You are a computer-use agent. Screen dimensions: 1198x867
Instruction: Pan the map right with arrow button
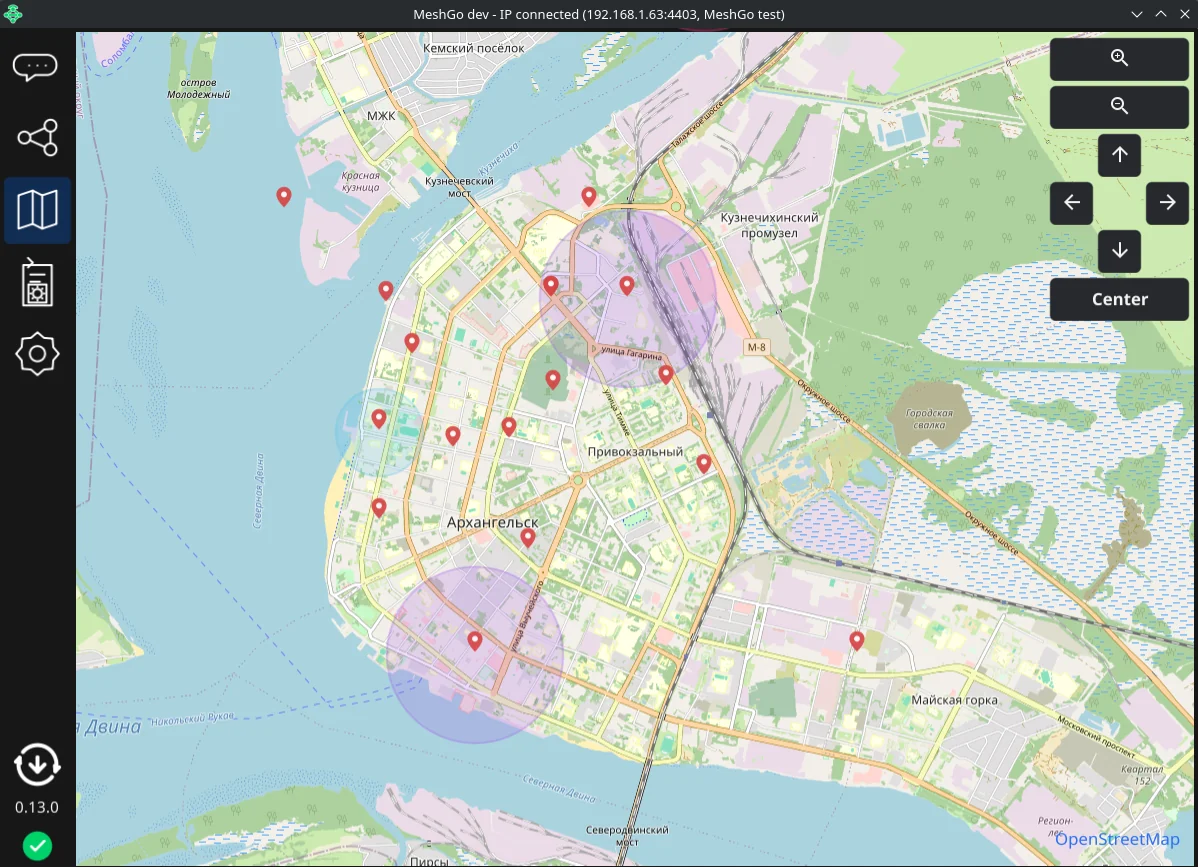pyautogui.click(x=1167, y=203)
